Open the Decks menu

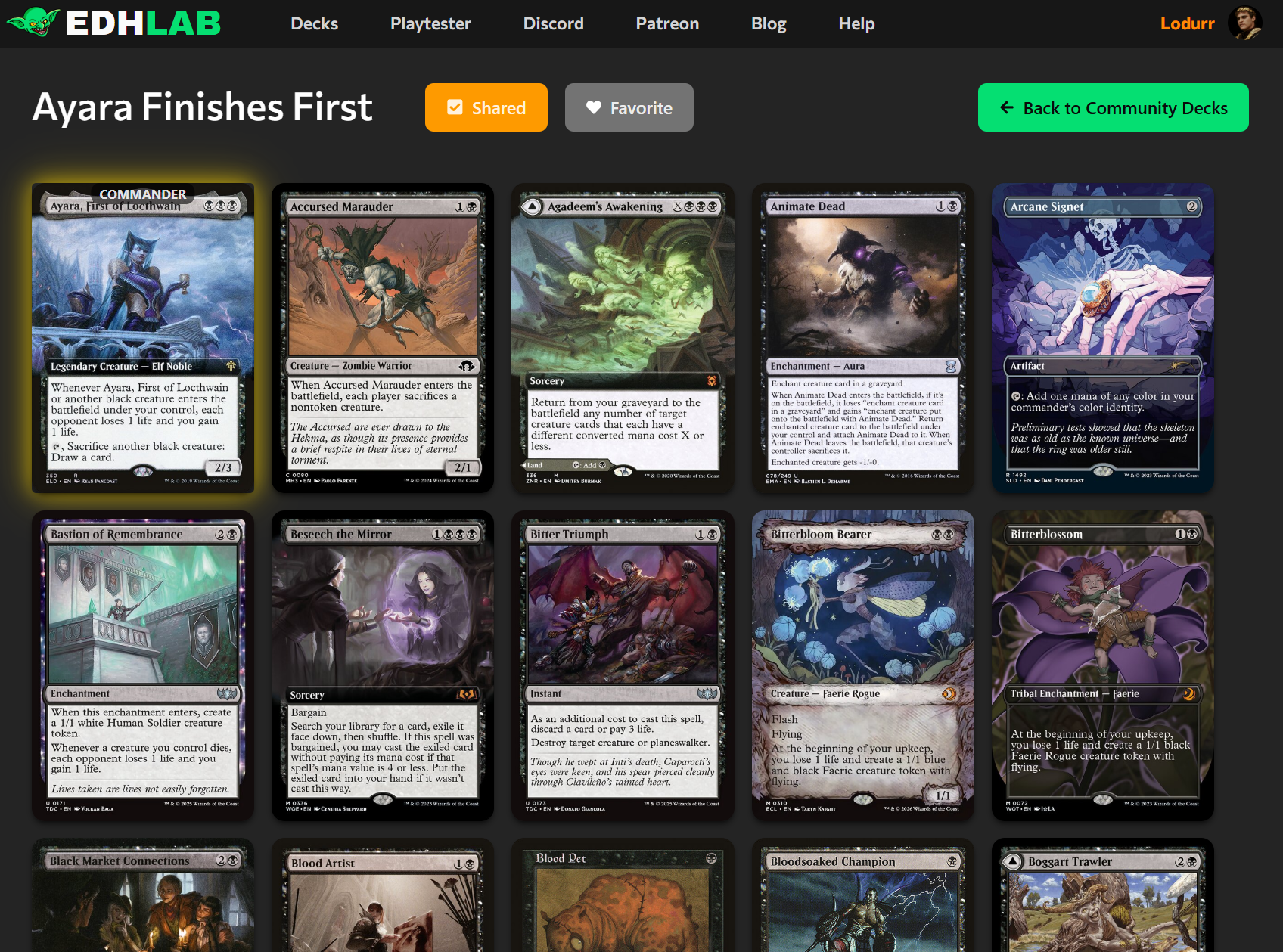pos(314,23)
